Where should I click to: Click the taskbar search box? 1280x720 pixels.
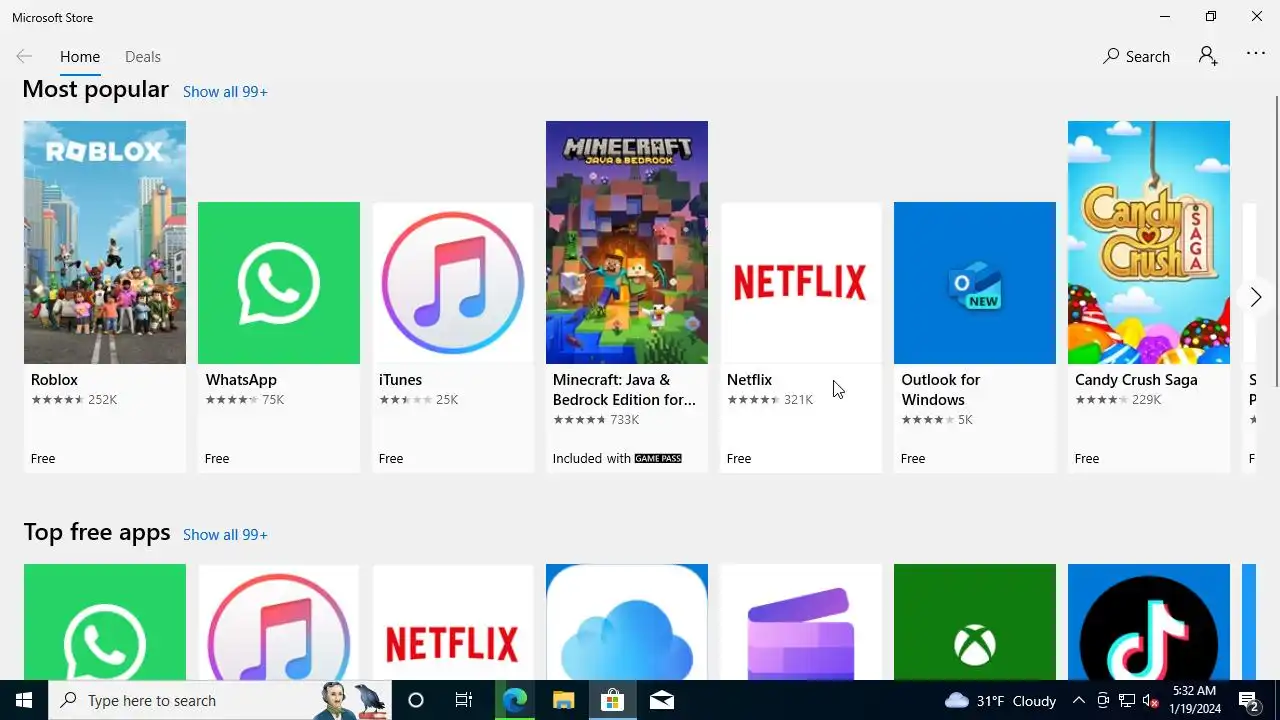click(x=220, y=700)
